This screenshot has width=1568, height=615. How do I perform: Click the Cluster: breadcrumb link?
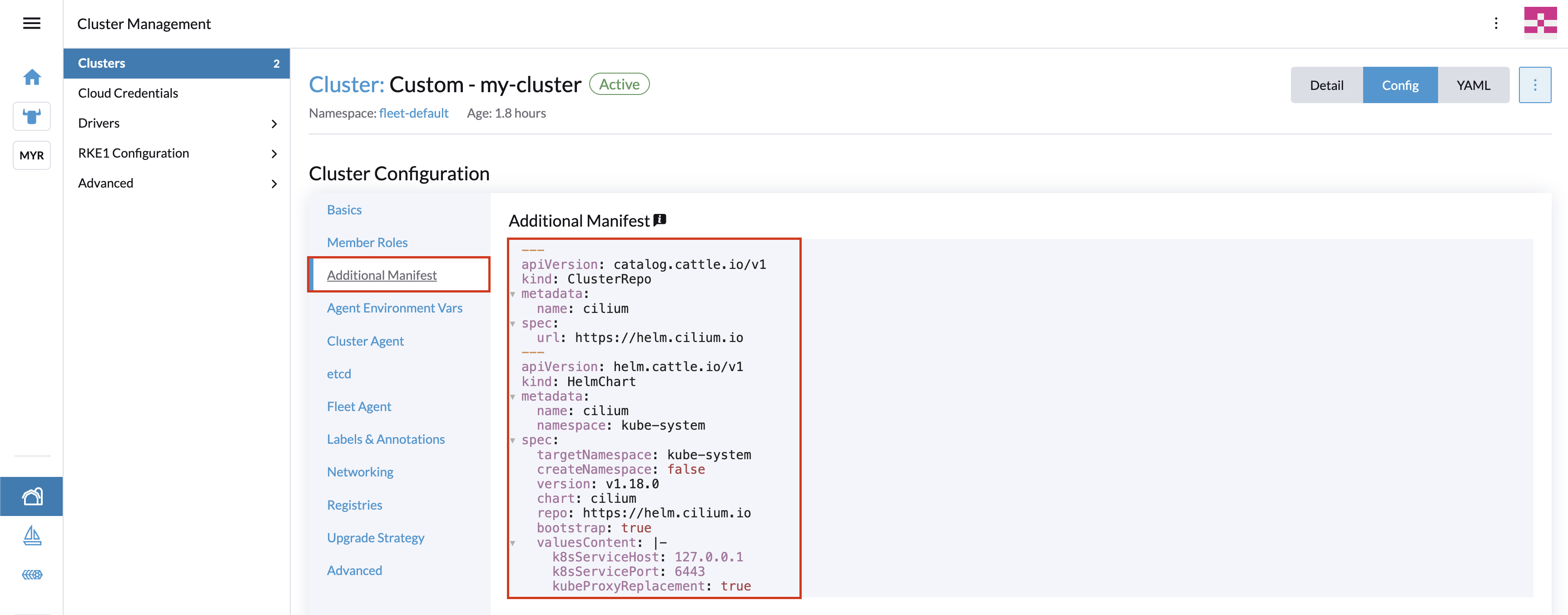(x=346, y=84)
